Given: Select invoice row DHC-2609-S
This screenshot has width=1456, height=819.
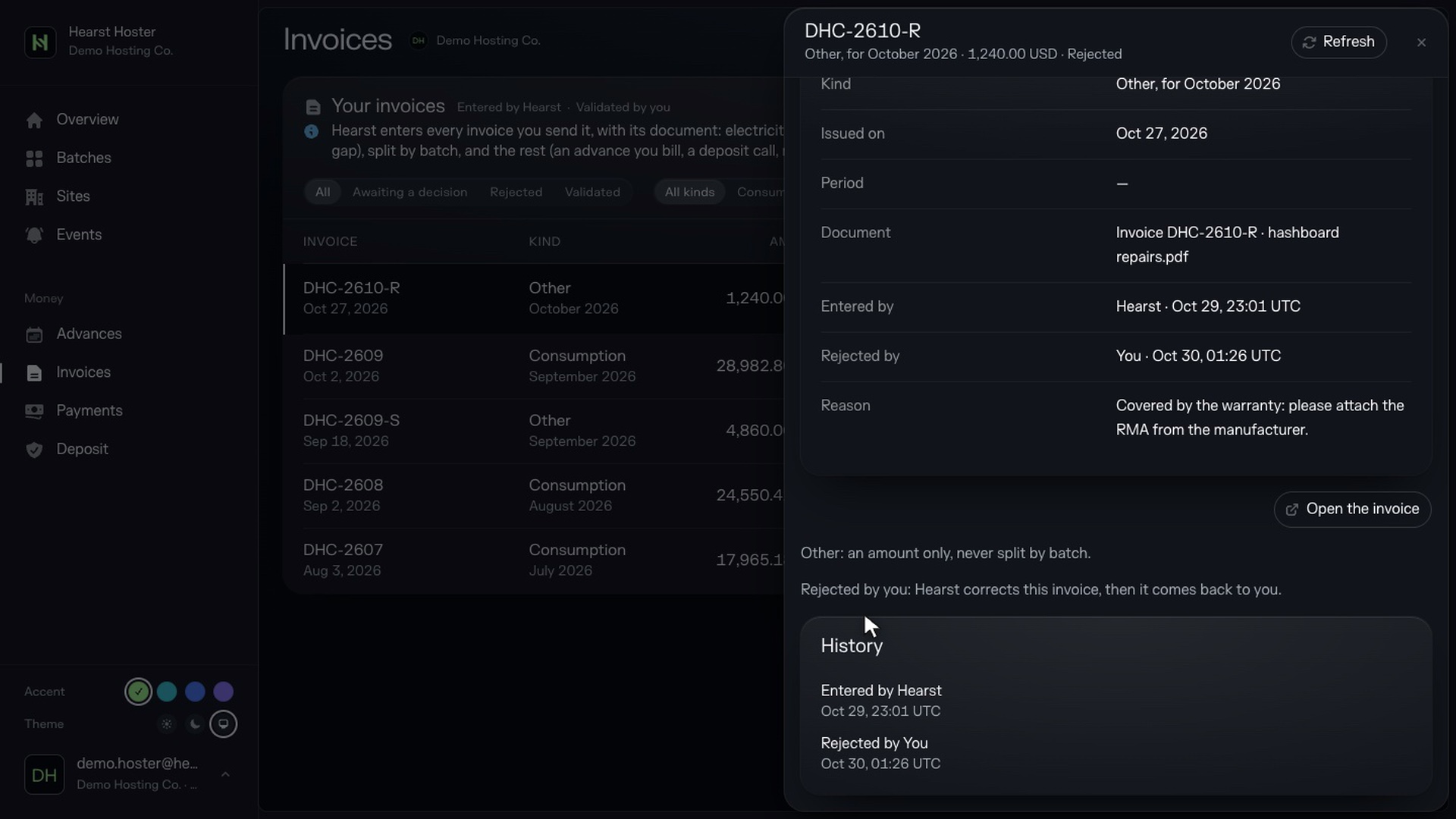Looking at the screenshot, I should pos(534,431).
